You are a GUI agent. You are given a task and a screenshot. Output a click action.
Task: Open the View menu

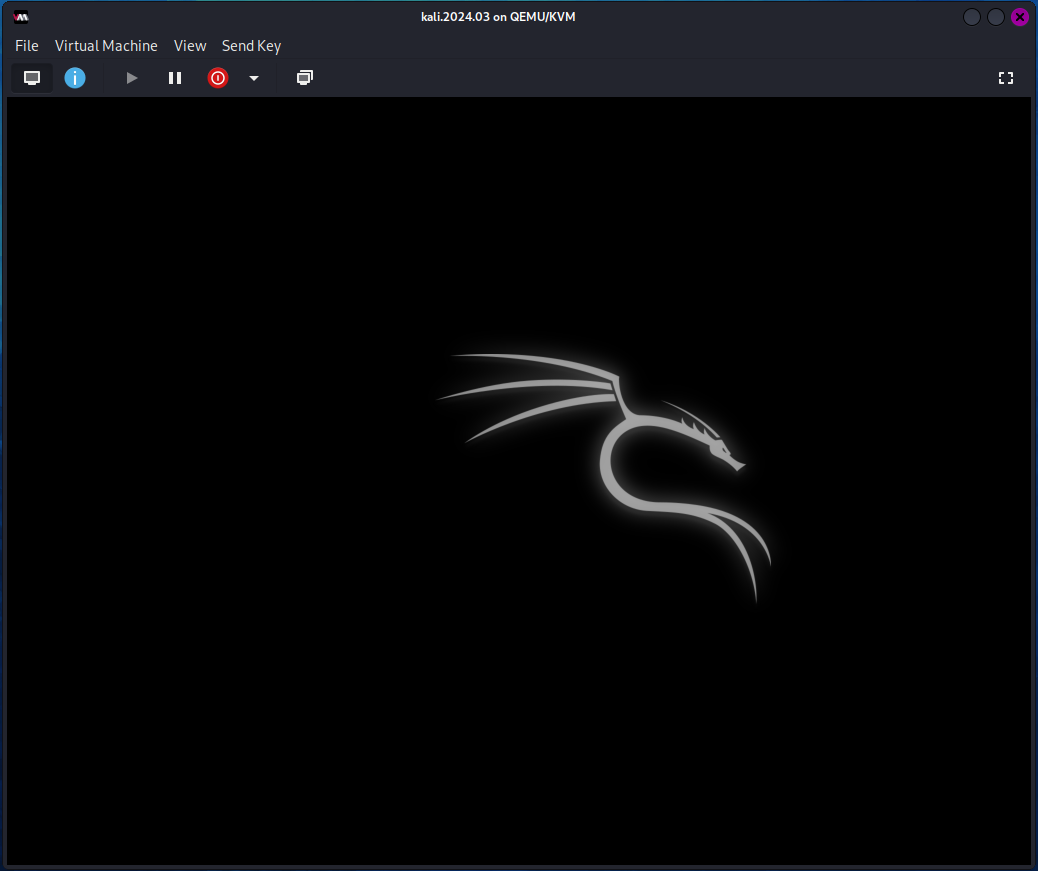click(190, 46)
